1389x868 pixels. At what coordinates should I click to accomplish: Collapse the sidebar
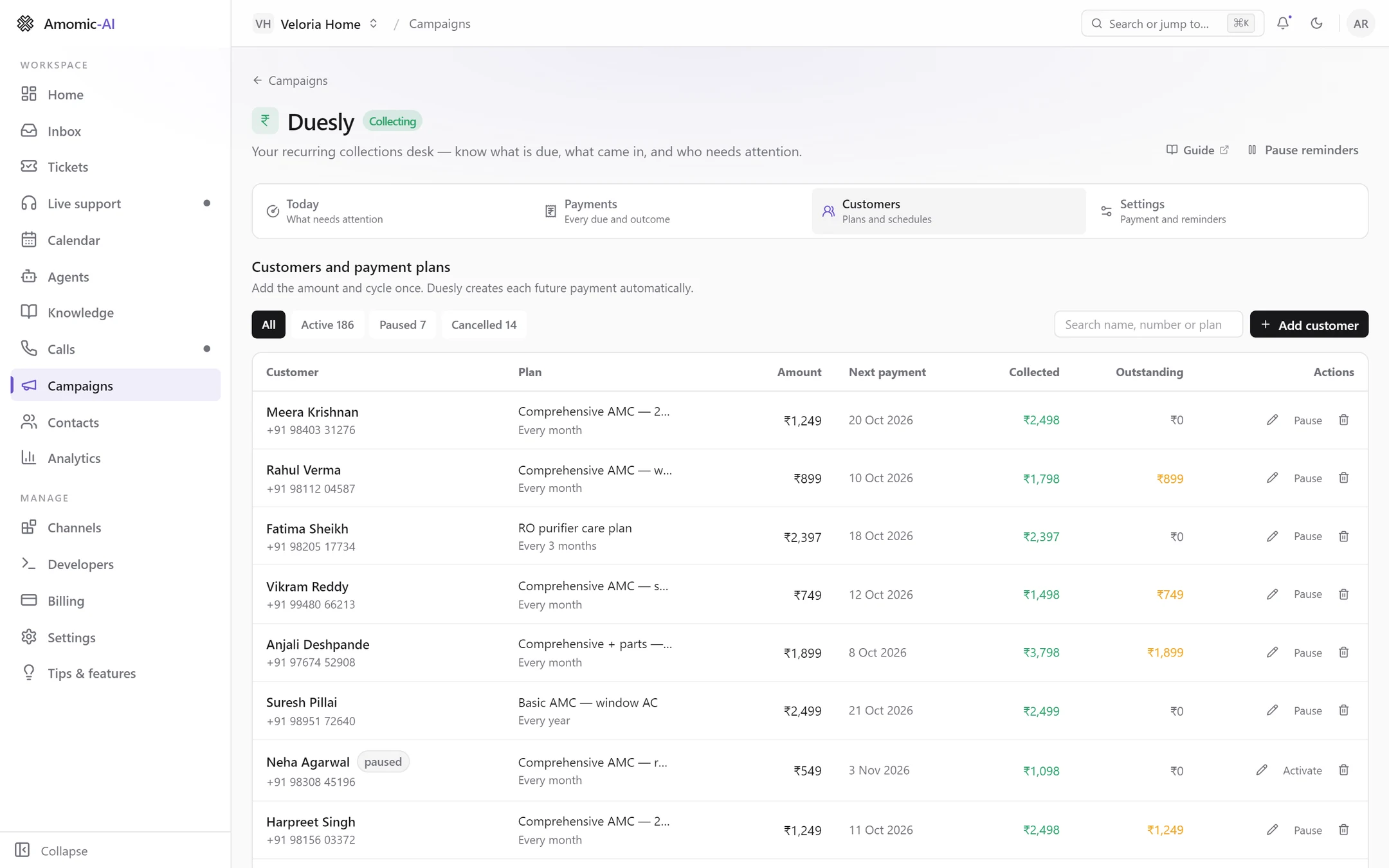[51, 850]
